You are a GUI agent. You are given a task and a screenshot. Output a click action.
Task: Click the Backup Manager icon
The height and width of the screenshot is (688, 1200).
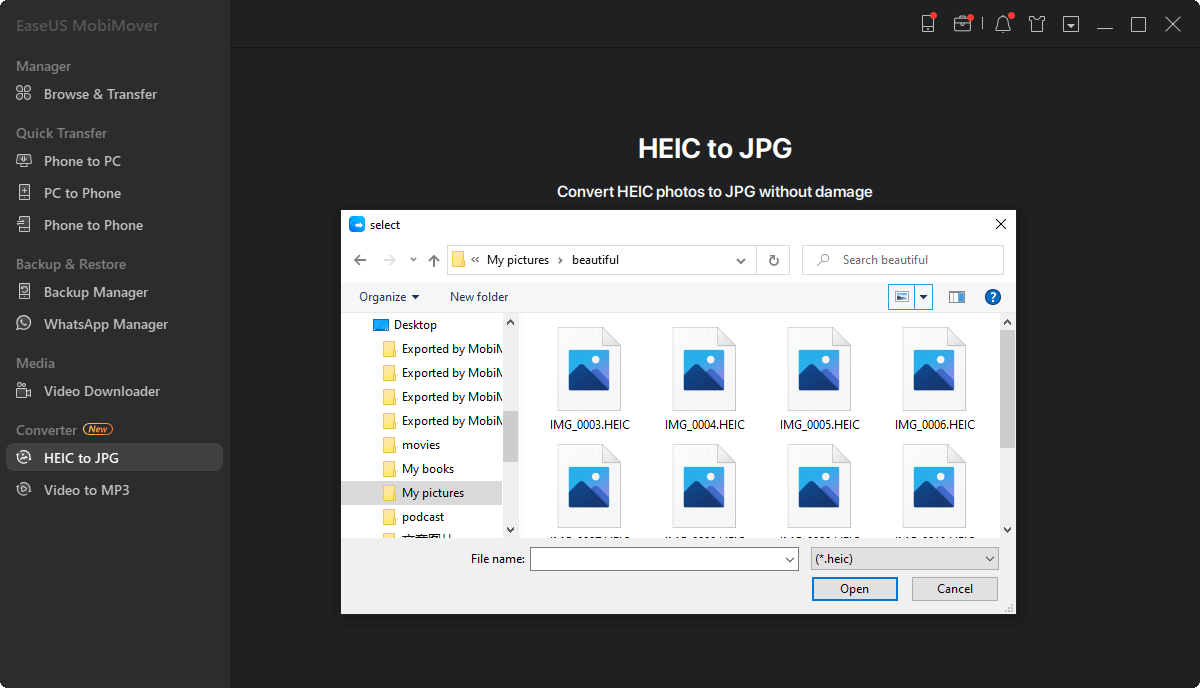pos(24,292)
